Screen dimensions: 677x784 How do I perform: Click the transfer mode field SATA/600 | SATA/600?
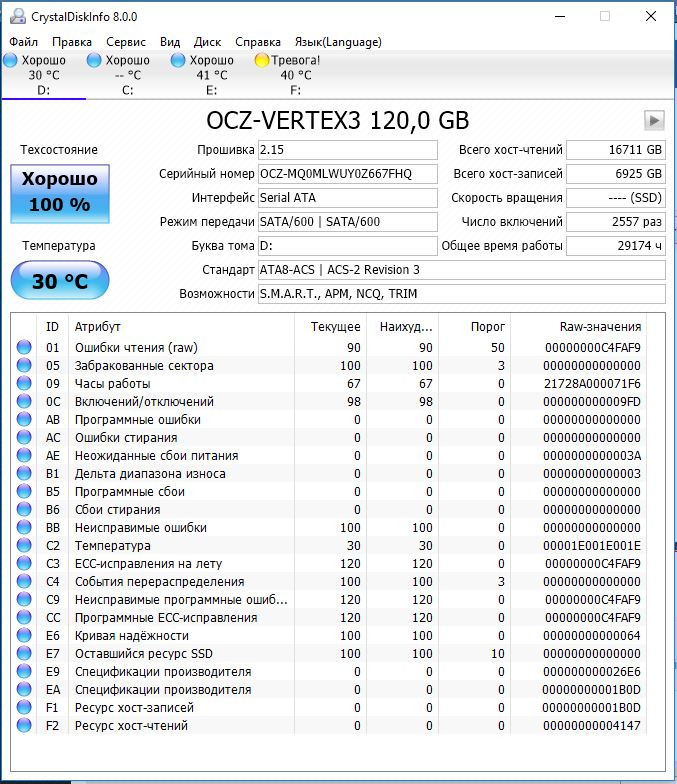[x=348, y=222]
